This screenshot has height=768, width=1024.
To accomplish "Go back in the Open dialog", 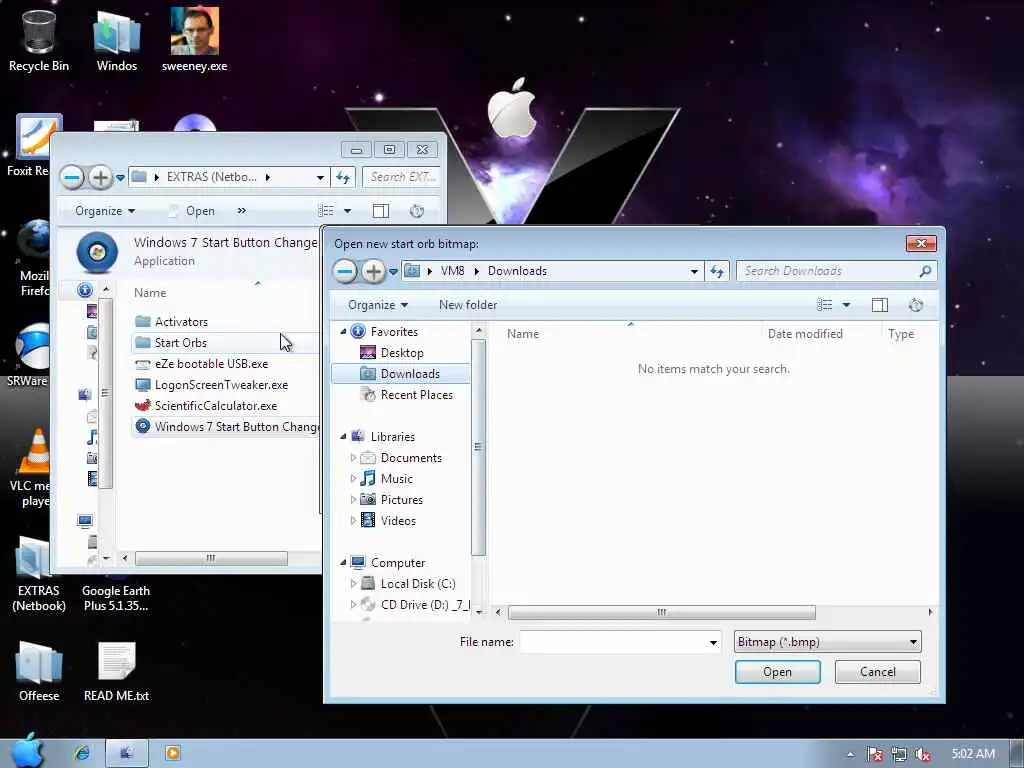I will (x=345, y=271).
